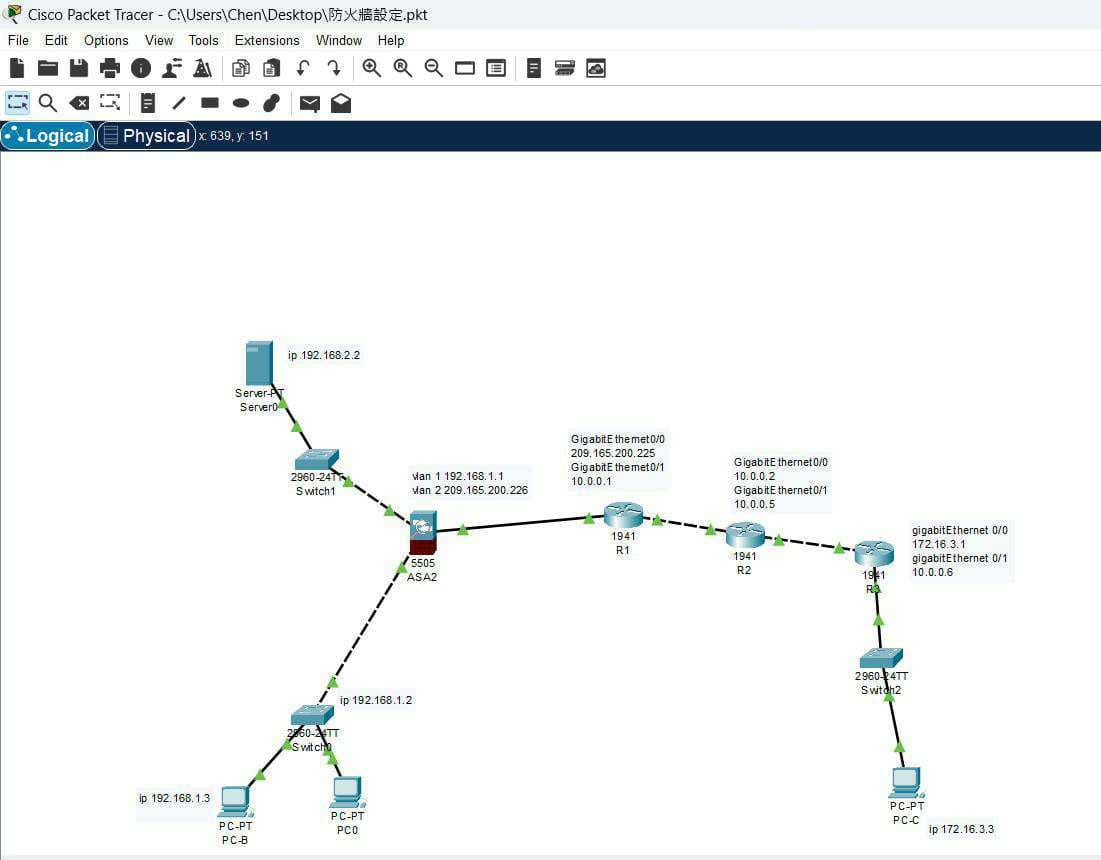Click the 'ip 172.16.3.3' note
The height and width of the screenshot is (860, 1101).
click(961, 829)
